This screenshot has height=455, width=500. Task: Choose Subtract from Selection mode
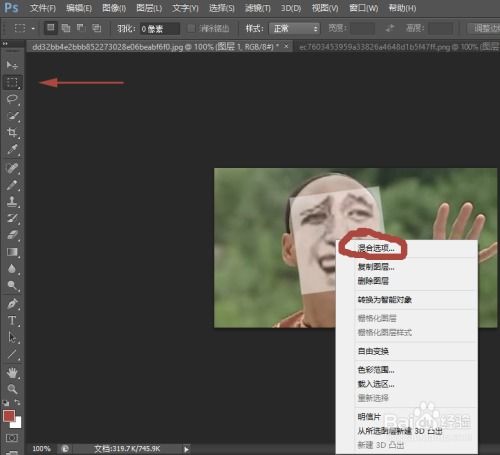point(81,28)
